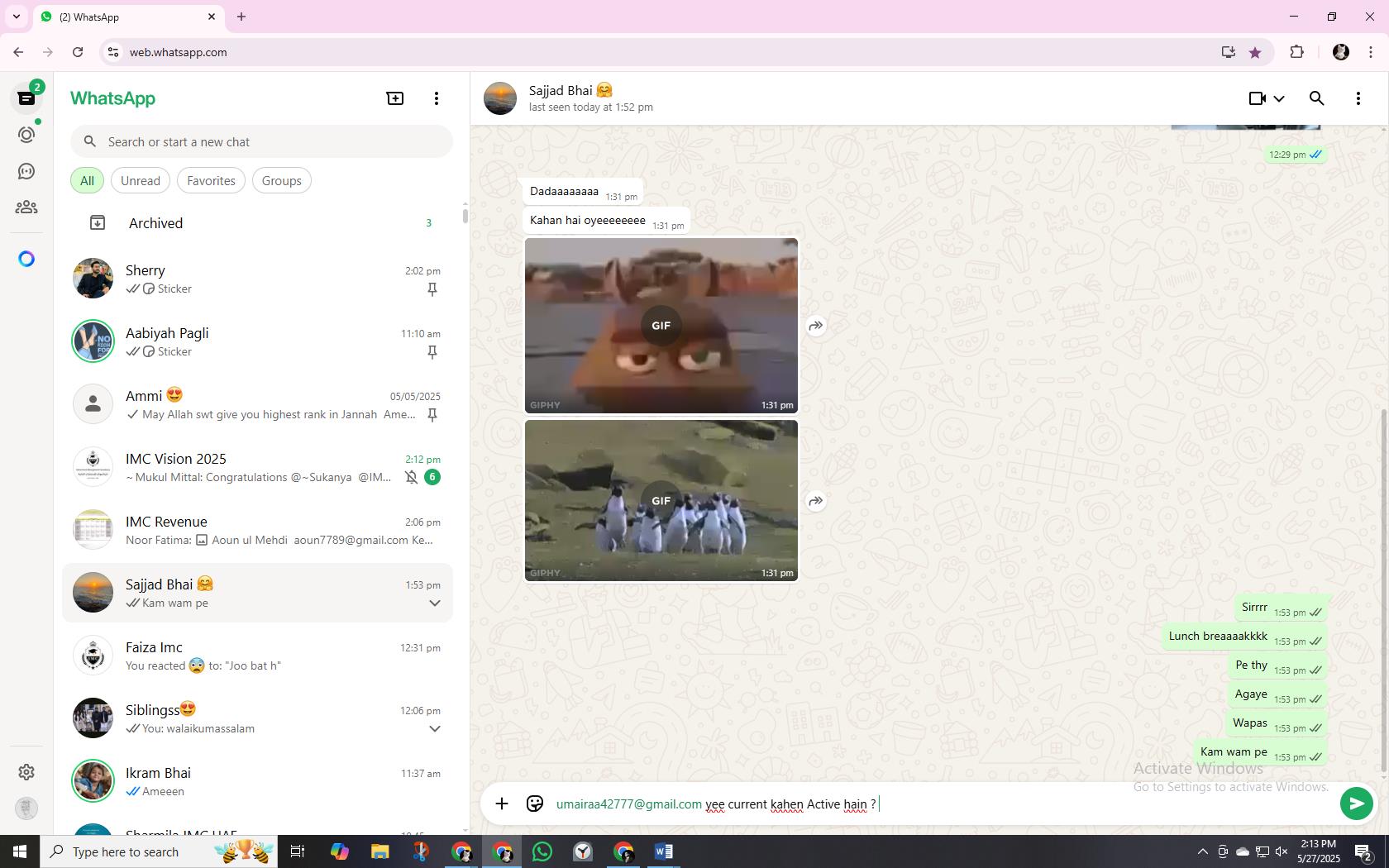
Task: Open the Communities icon in the sidebar
Action: pyautogui.click(x=26, y=207)
